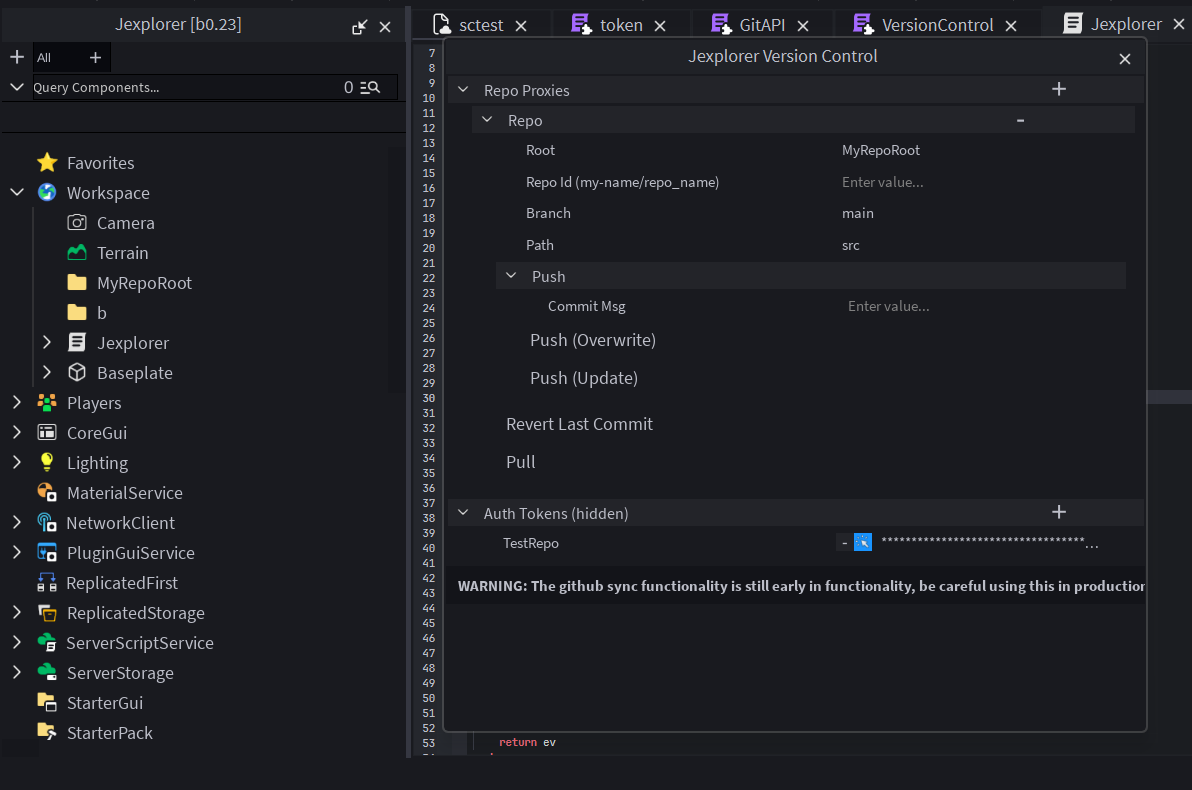The height and width of the screenshot is (790, 1192).
Task: Expand the Players tree item
Action: [x=18, y=402]
